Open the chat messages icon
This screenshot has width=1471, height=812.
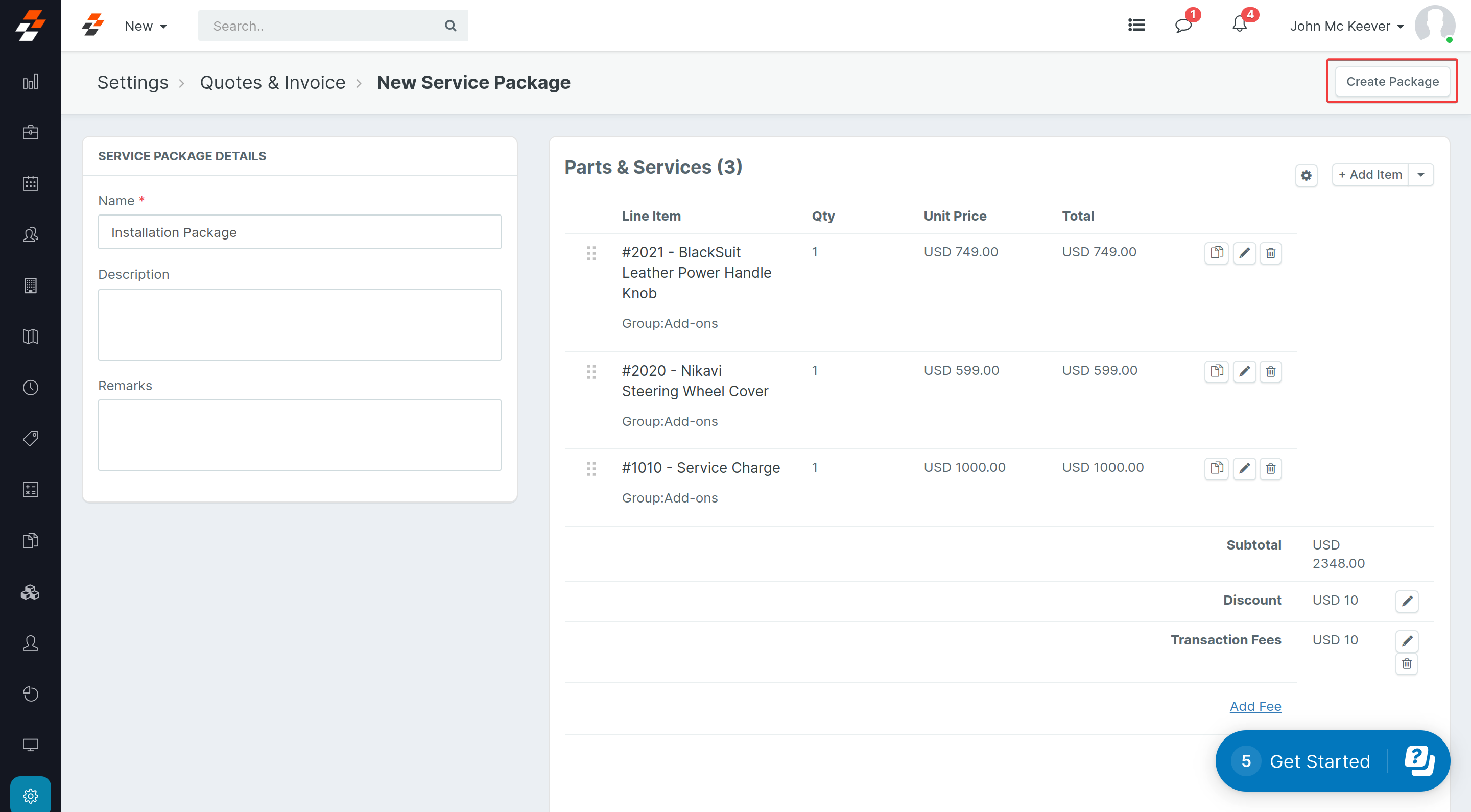click(1182, 25)
